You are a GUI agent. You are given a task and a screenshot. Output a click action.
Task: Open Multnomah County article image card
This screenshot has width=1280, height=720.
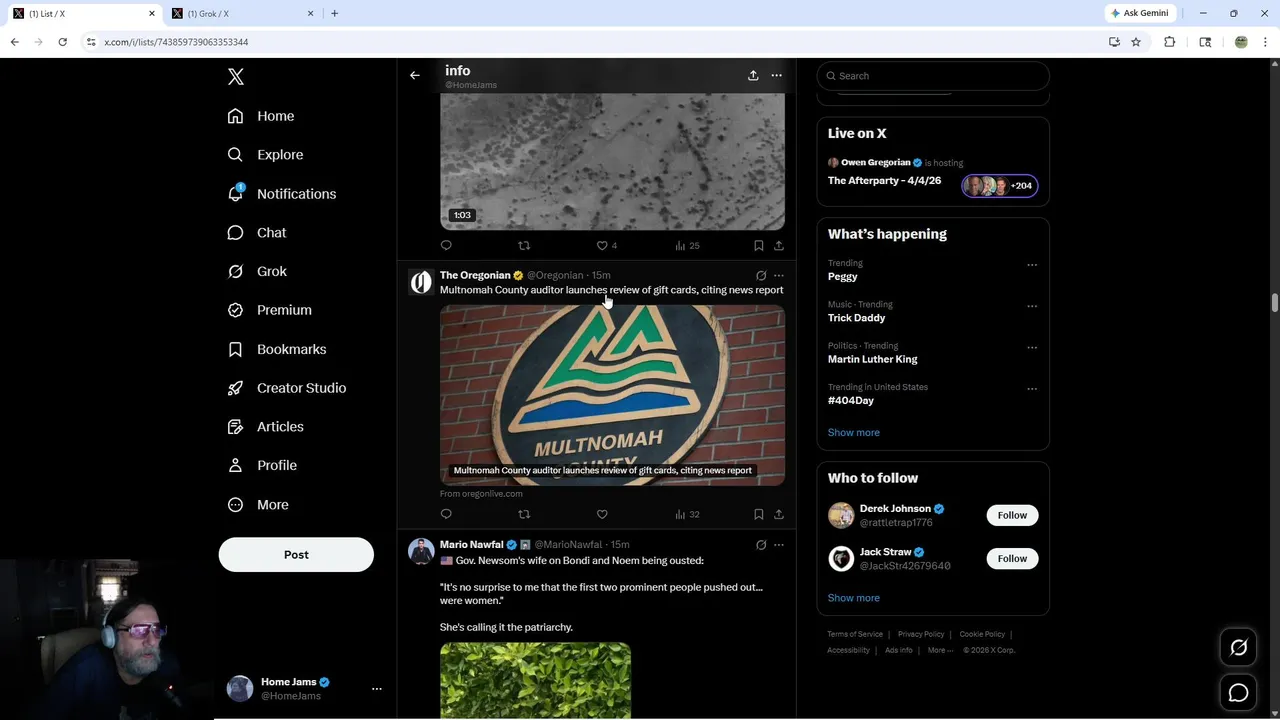pos(612,395)
